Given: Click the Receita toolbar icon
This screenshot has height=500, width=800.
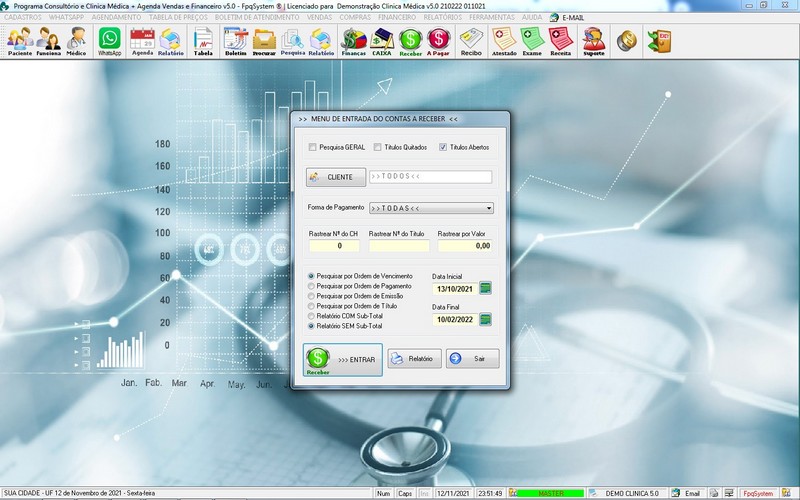Looking at the screenshot, I should pos(560,41).
